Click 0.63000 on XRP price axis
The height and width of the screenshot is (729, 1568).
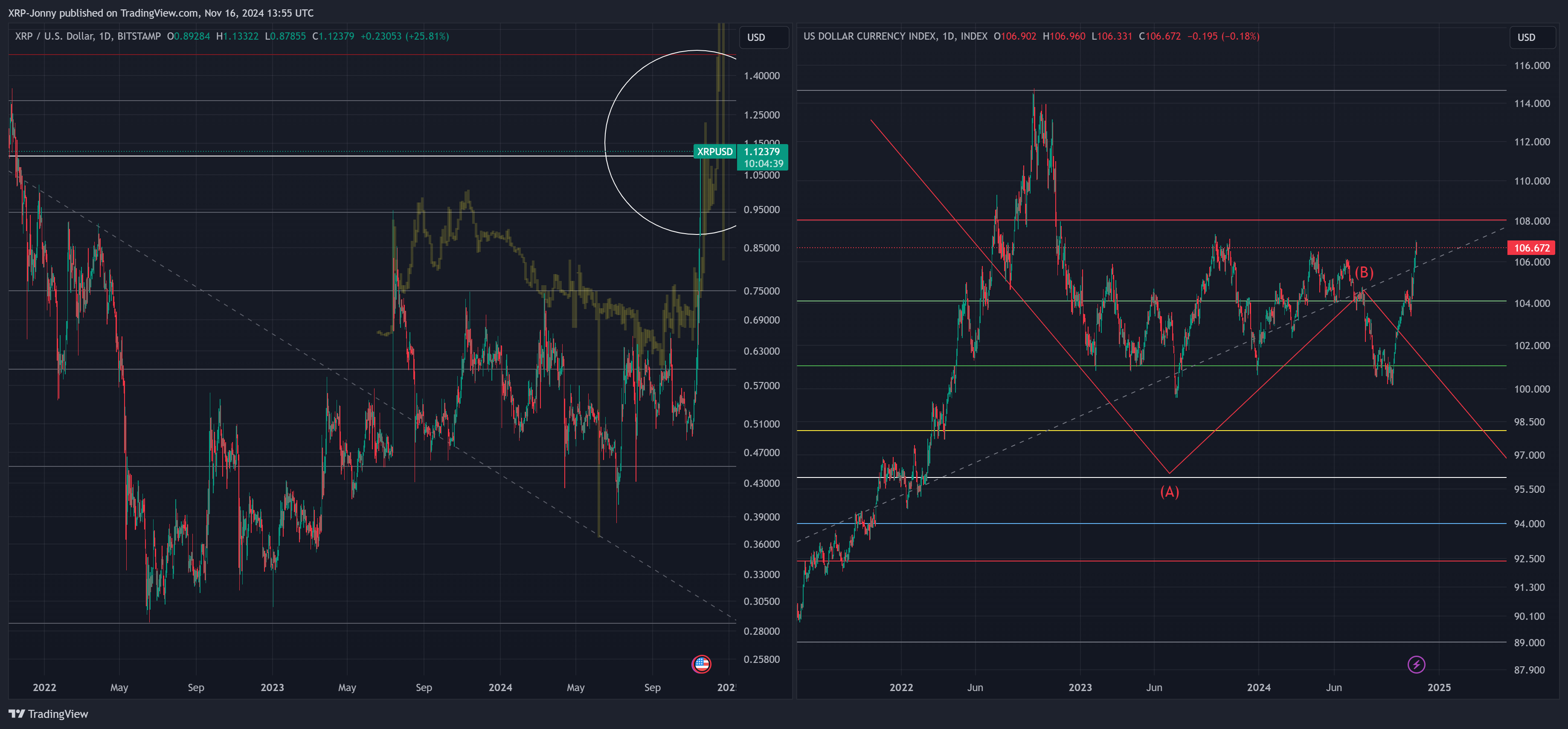point(761,351)
